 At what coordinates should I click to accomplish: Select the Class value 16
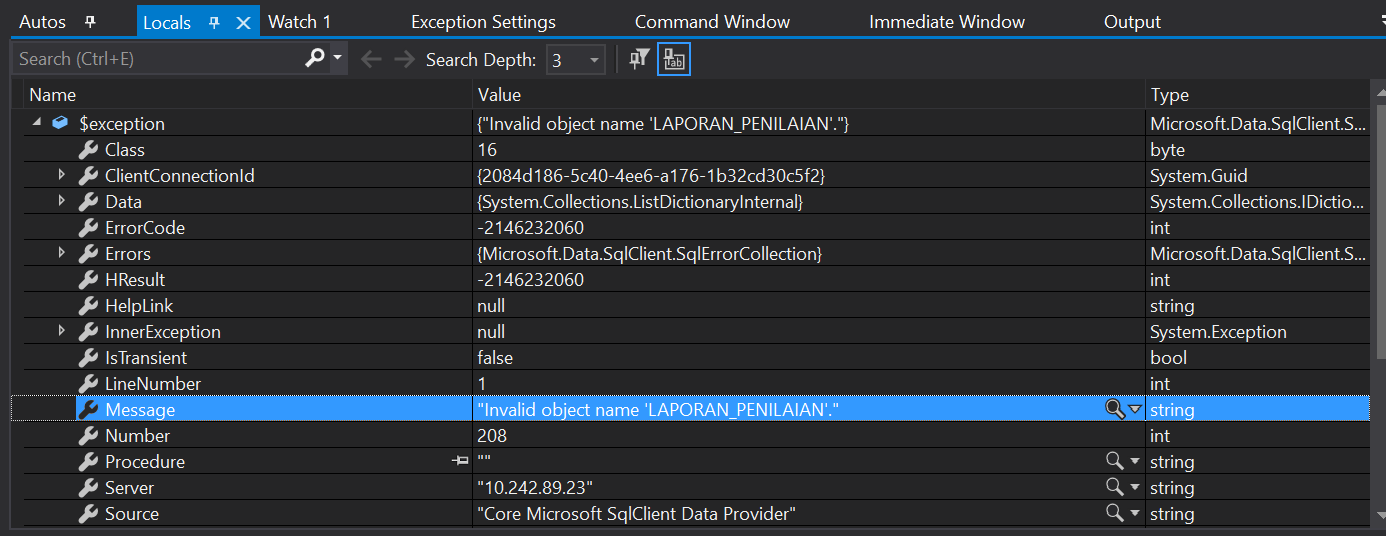tap(487, 150)
